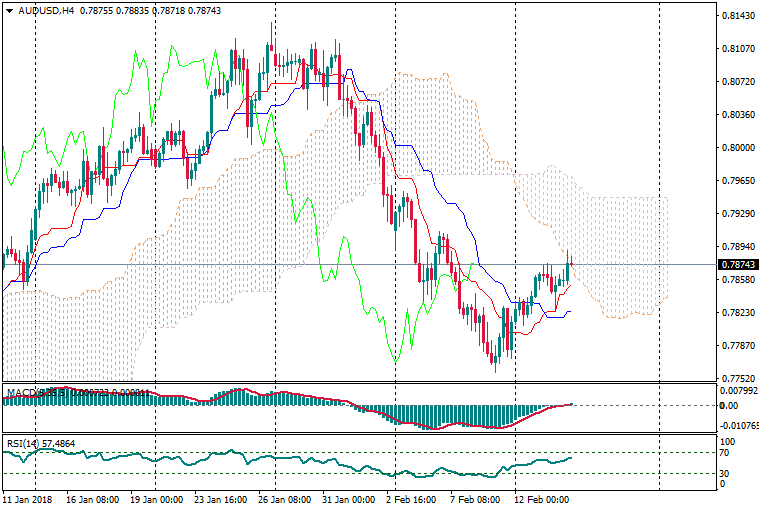This screenshot has height=511, width=759.
Task: Click the RSI 30 level scale label
Action: 726,473
